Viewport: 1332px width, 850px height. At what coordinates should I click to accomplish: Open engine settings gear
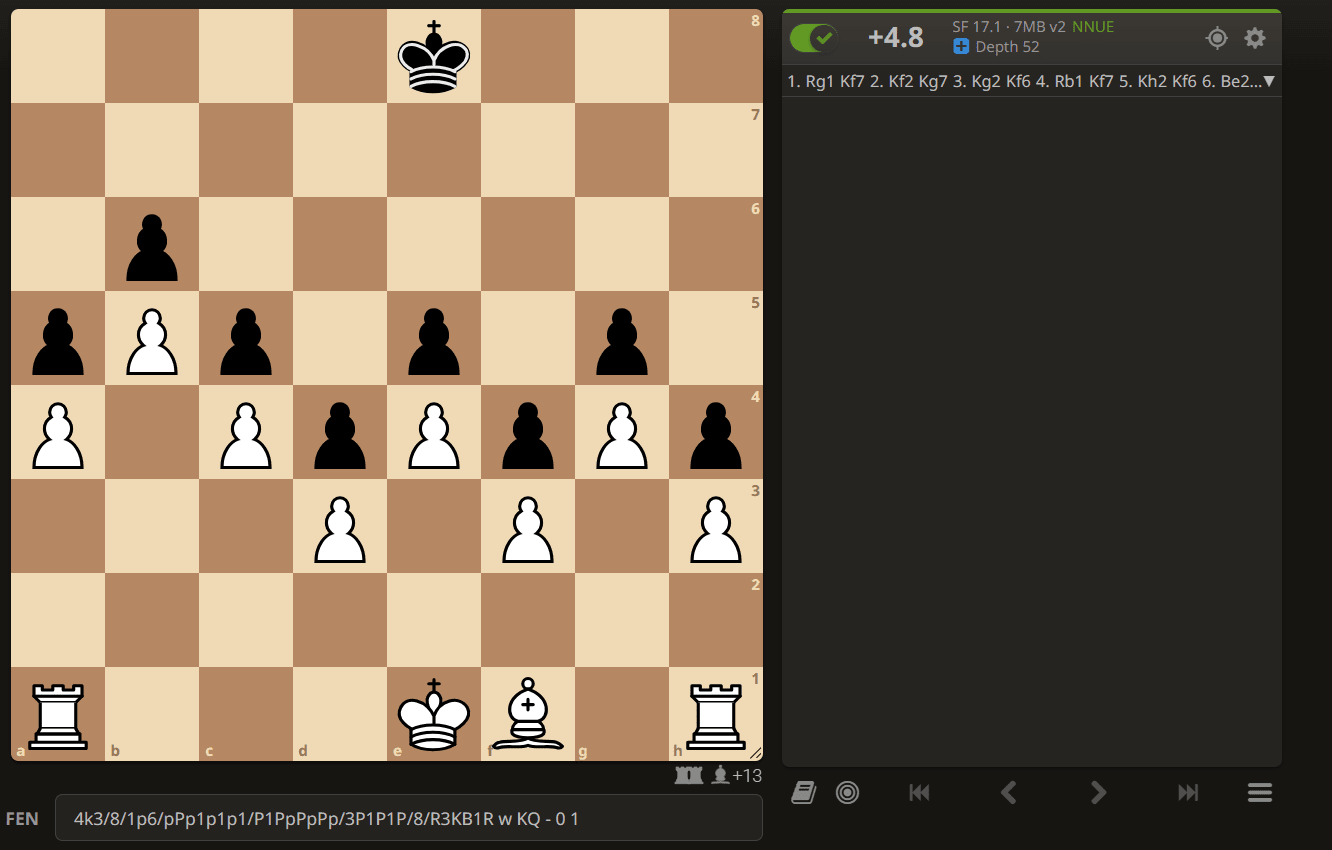click(1255, 38)
